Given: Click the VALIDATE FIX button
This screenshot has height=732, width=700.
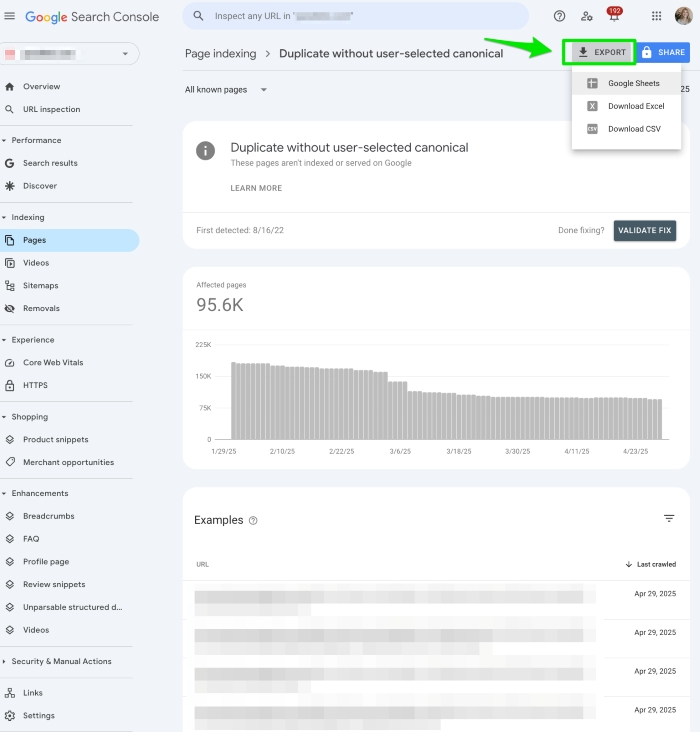Looking at the screenshot, I should tap(644, 231).
